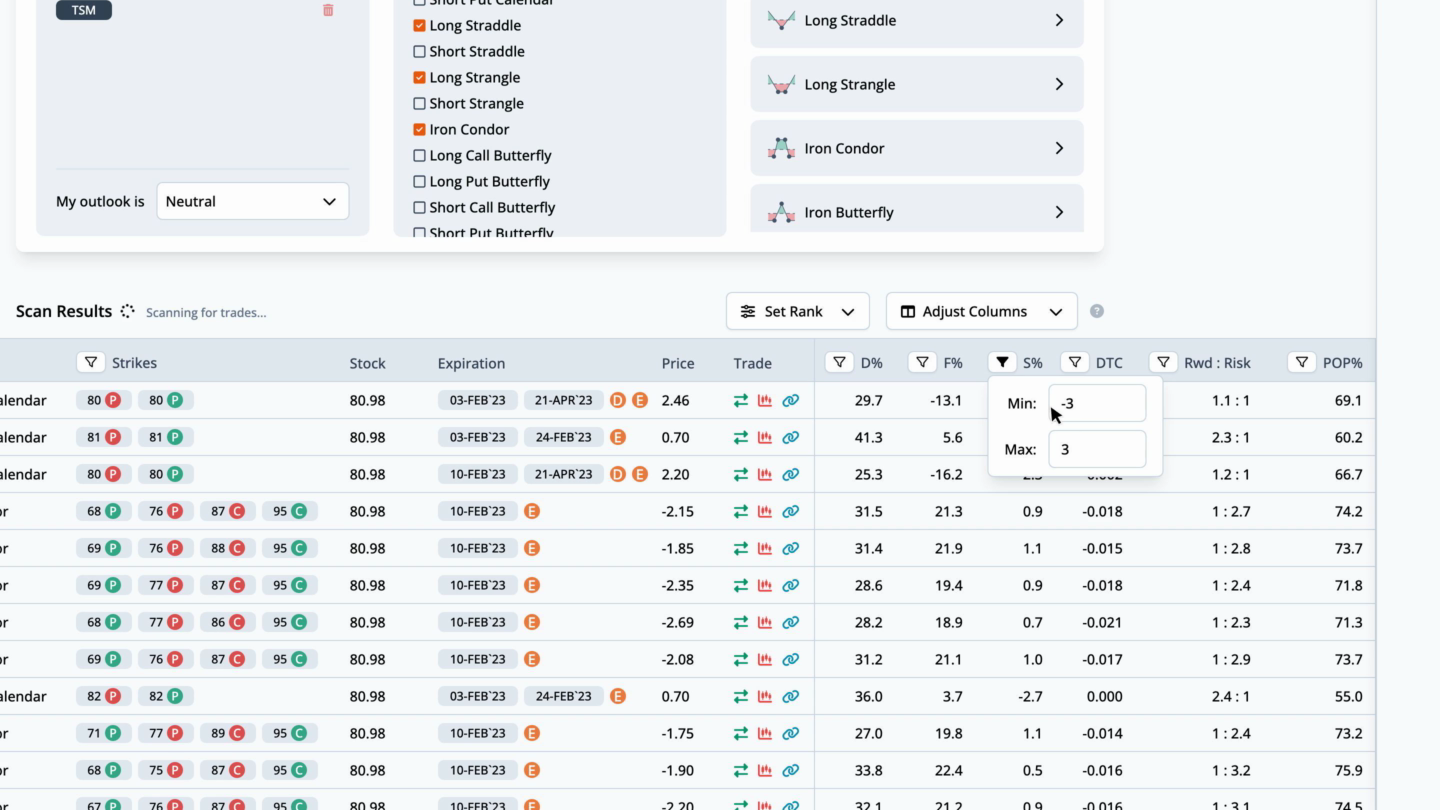This screenshot has width=1440, height=810.
Task: Uncheck the Iron Condor checkbox
Action: click(419, 130)
